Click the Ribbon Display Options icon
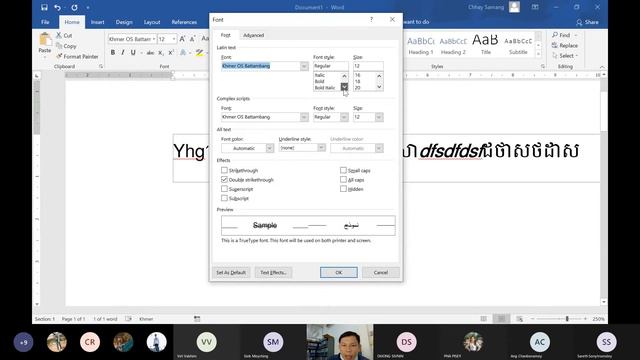The width and height of the screenshot is (640, 360). click(x=535, y=7)
